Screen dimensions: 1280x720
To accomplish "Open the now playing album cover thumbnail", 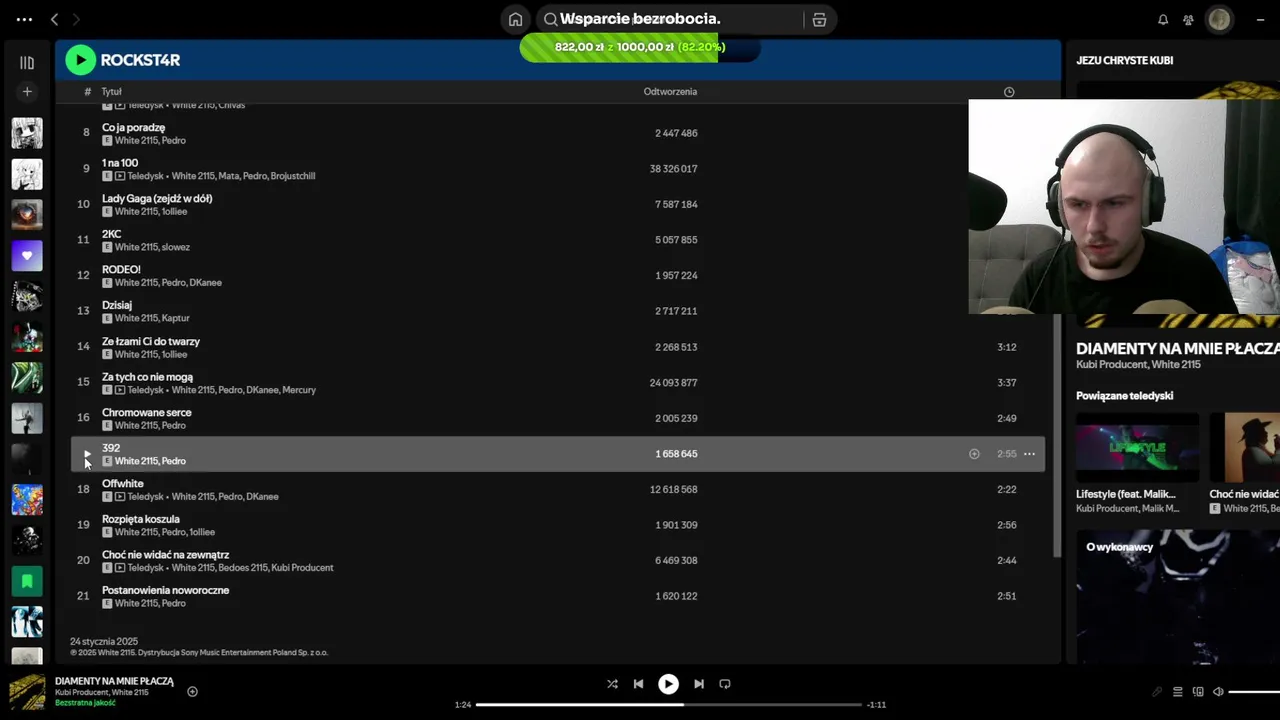I will pos(27,692).
